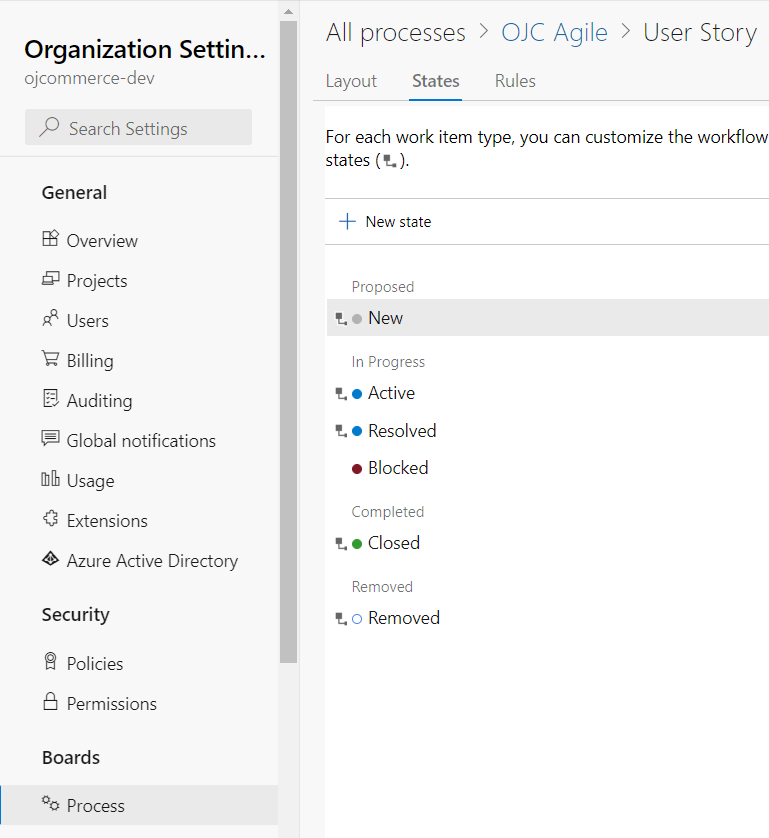Click the plus icon for New state
This screenshot has width=769, height=838.
(347, 221)
